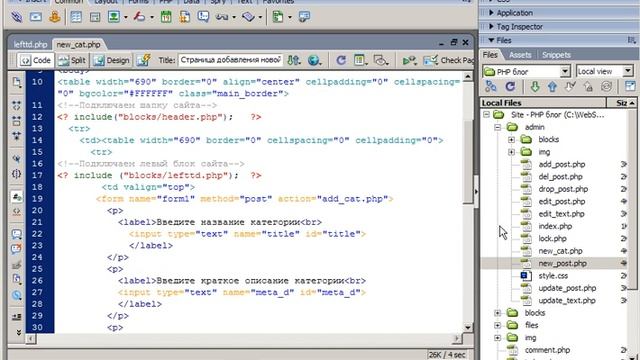The image size is (640, 360).
Task: Insert a named anchor
Action: [x=55, y=17]
